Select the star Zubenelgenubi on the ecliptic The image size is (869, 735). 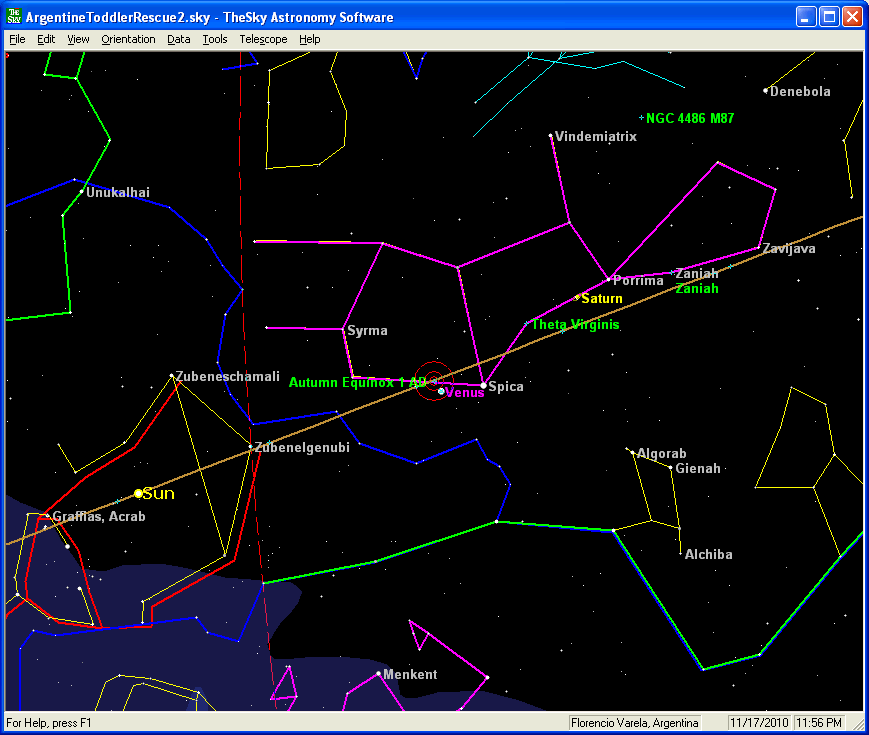(250, 447)
